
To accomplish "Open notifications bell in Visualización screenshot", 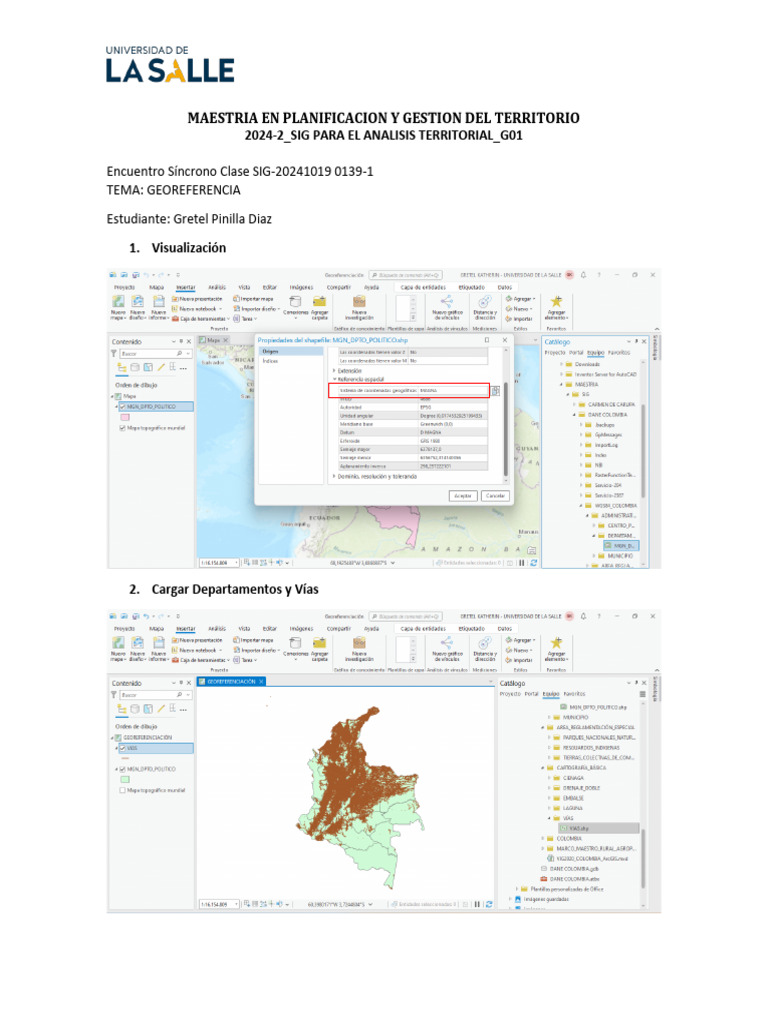I will pos(584,275).
